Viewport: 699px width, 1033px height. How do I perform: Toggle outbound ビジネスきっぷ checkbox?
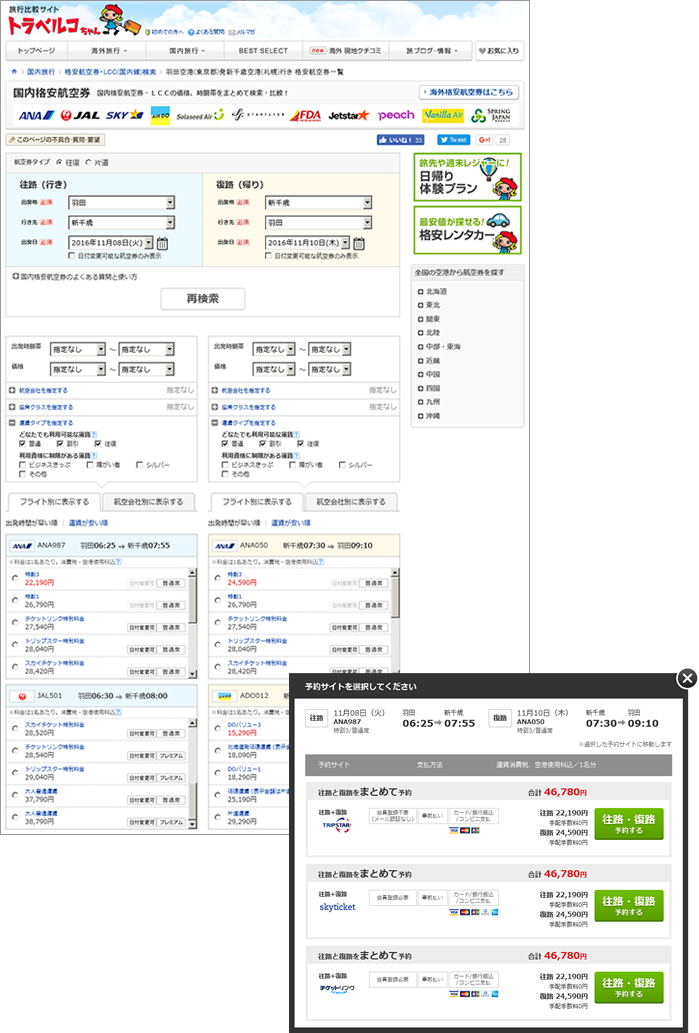pos(22,465)
